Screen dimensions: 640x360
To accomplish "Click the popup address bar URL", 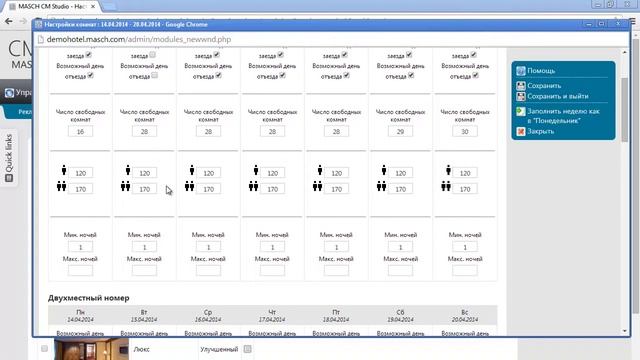I will (139, 39).
